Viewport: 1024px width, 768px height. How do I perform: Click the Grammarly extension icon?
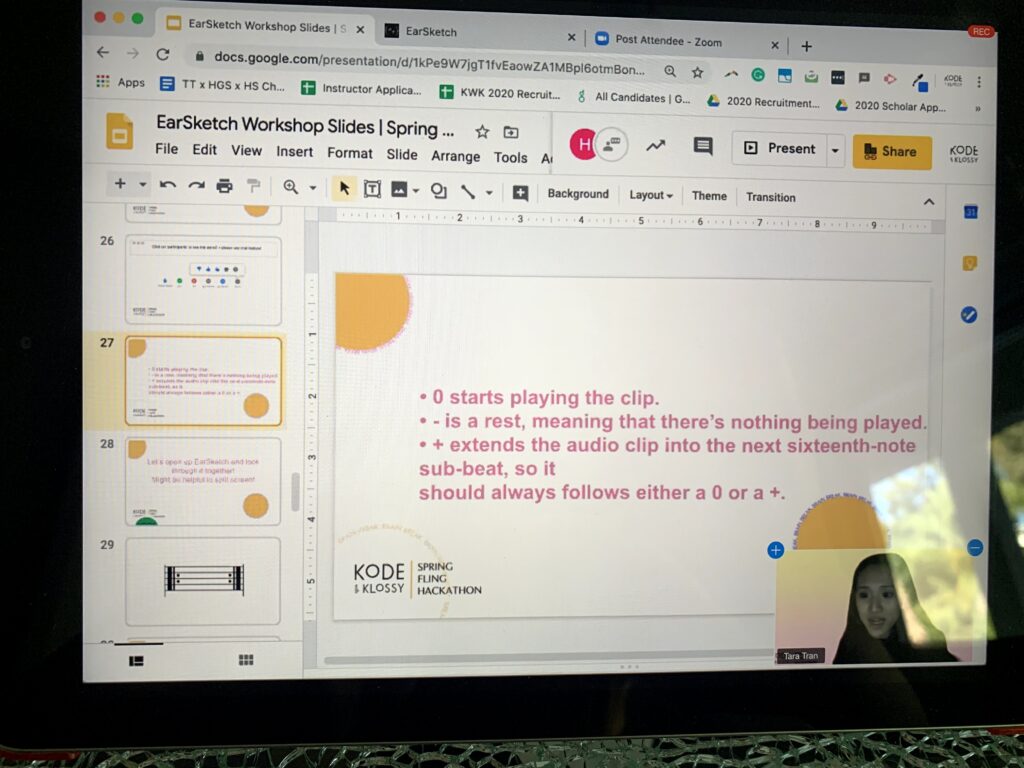(758, 75)
